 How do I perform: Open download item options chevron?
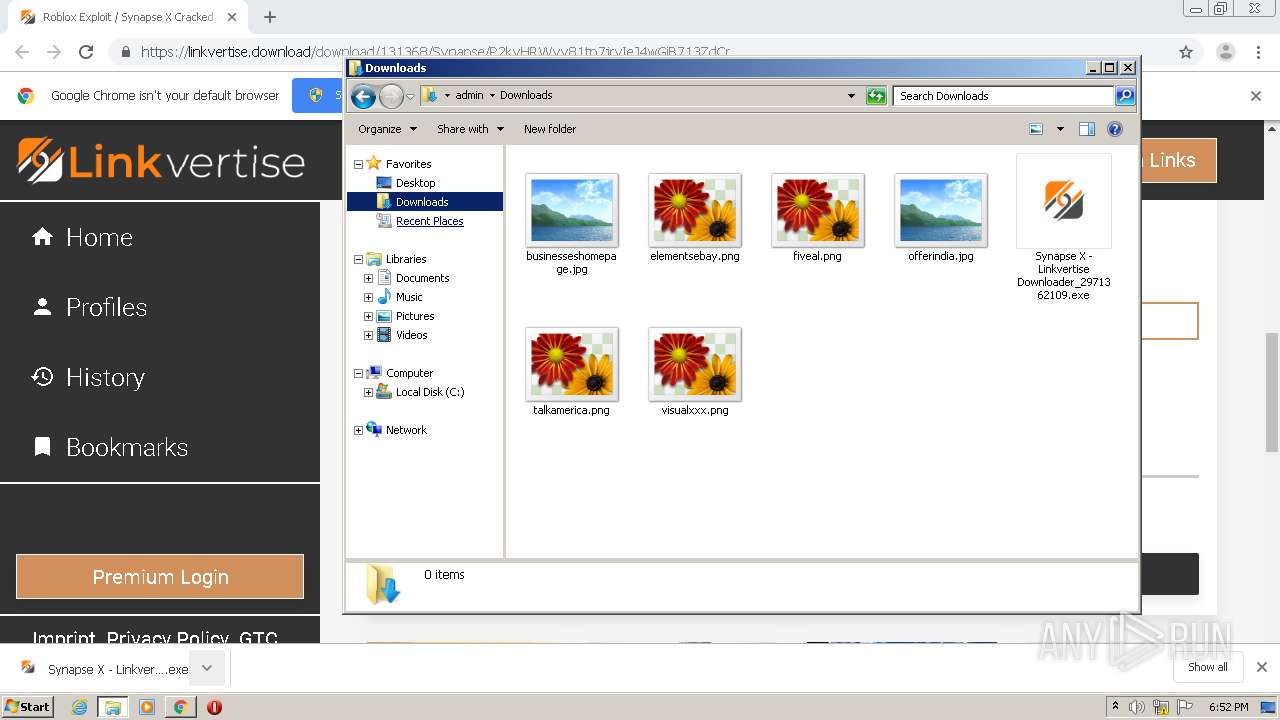[x=207, y=668]
